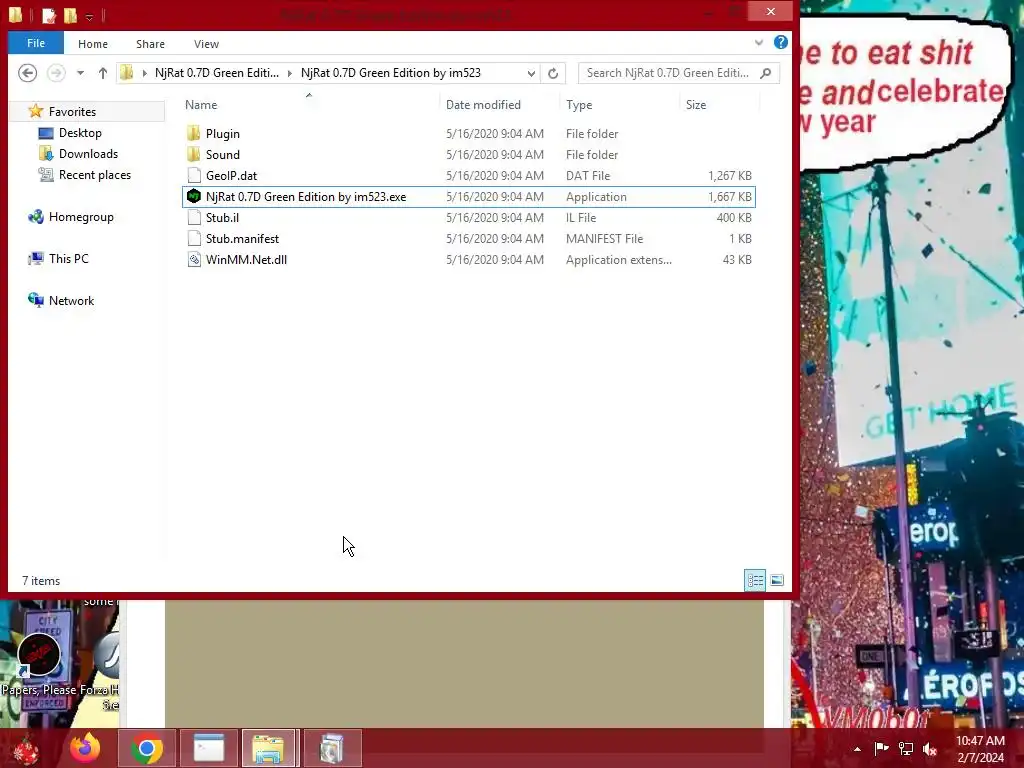
Task: Close the Explorer window
Action: 771,11
